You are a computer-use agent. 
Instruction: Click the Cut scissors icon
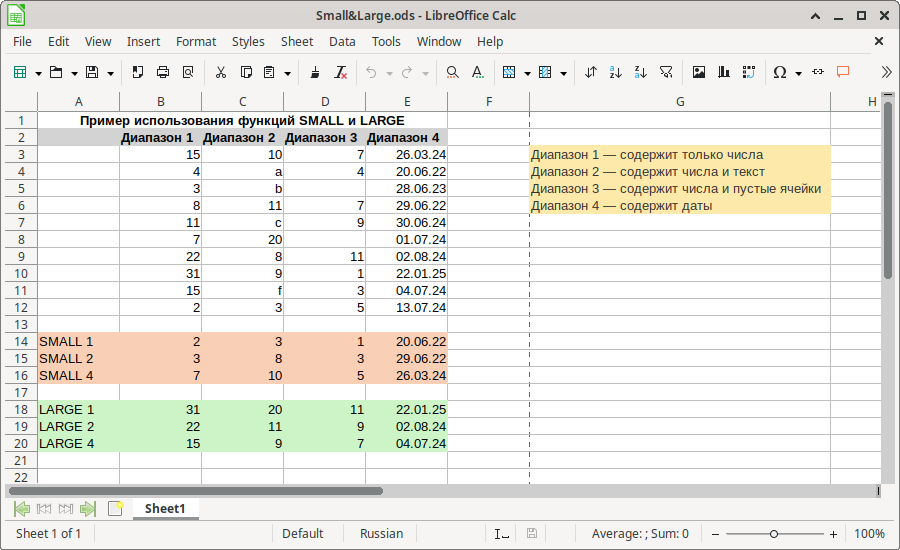coord(220,72)
